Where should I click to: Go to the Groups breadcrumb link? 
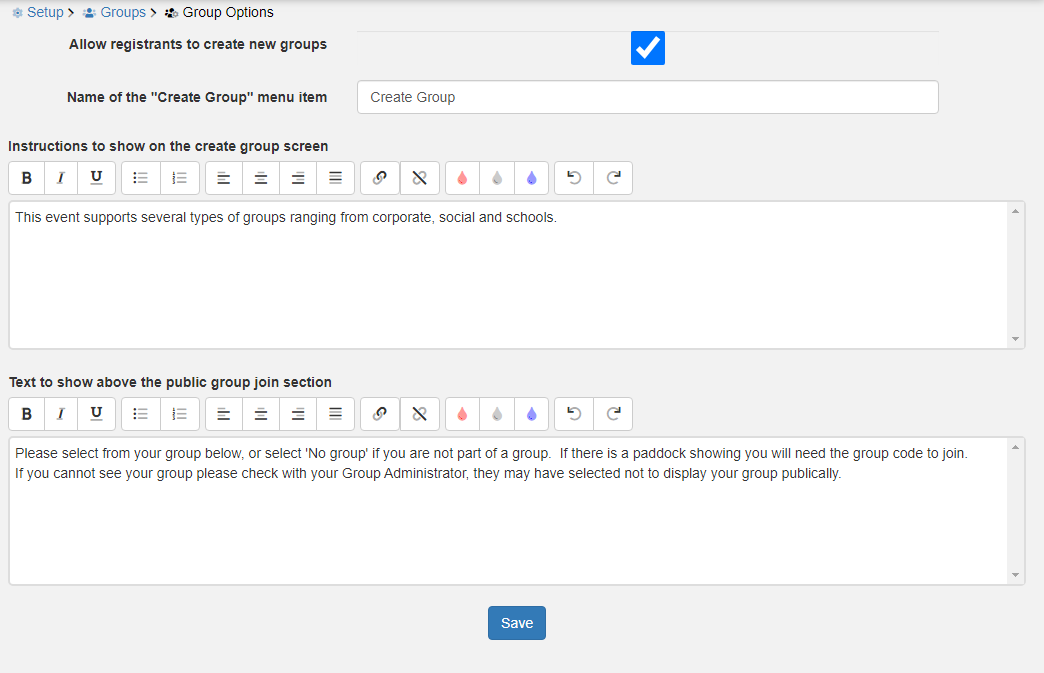pos(122,12)
